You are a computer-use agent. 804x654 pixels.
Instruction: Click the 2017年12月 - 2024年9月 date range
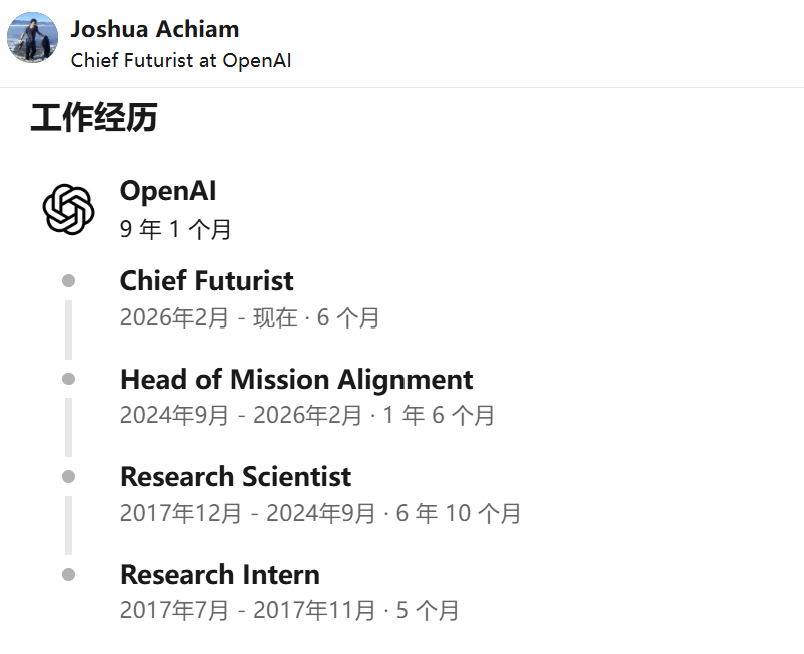(x=247, y=513)
